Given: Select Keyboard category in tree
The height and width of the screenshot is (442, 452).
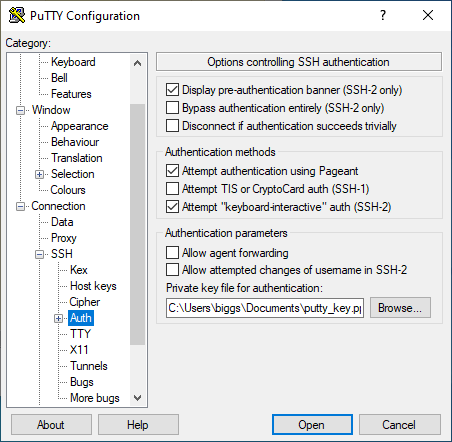Looking at the screenshot, I should [x=73, y=62].
